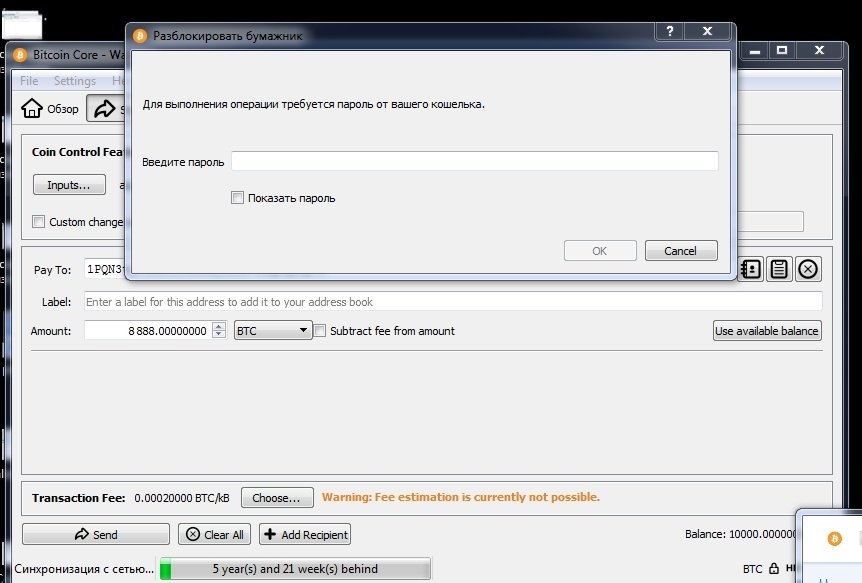The height and width of the screenshot is (583, 862).
Task: Click the paste address from clipboard icon
Action: tap(779, 269)
